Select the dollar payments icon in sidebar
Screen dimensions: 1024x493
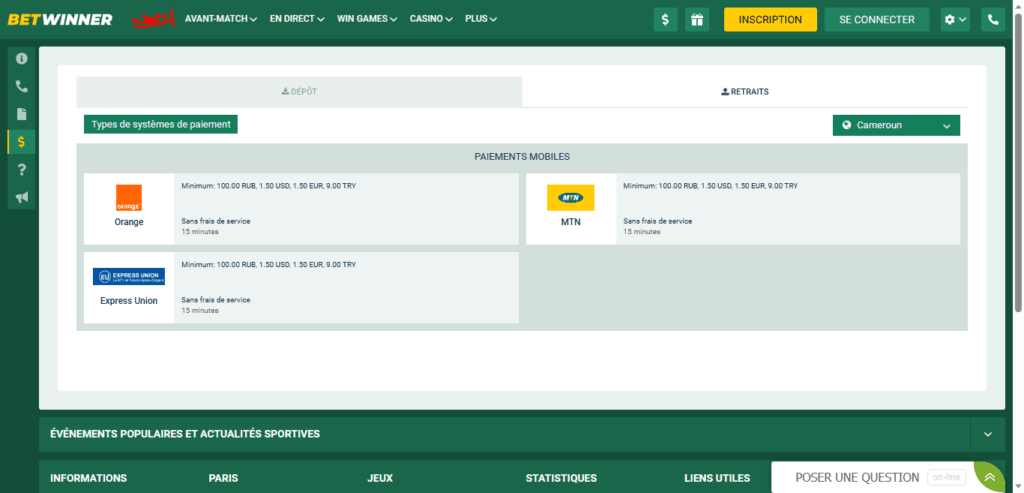[22, 142]
